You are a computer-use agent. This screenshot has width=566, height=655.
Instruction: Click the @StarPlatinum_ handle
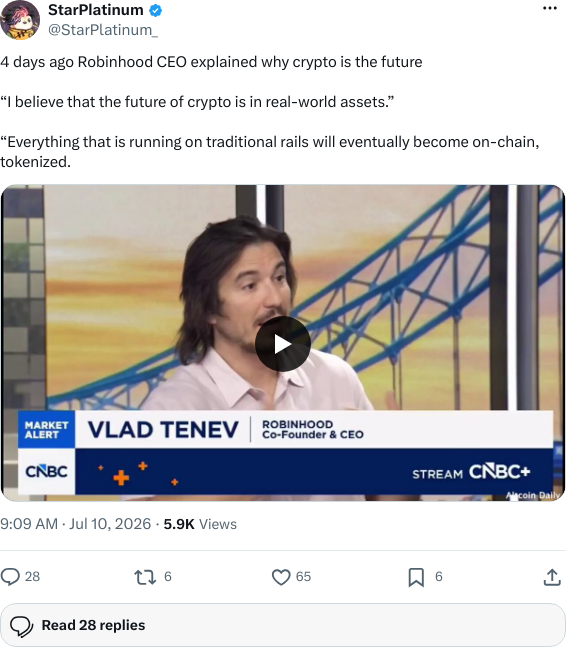tap(103, 30)
